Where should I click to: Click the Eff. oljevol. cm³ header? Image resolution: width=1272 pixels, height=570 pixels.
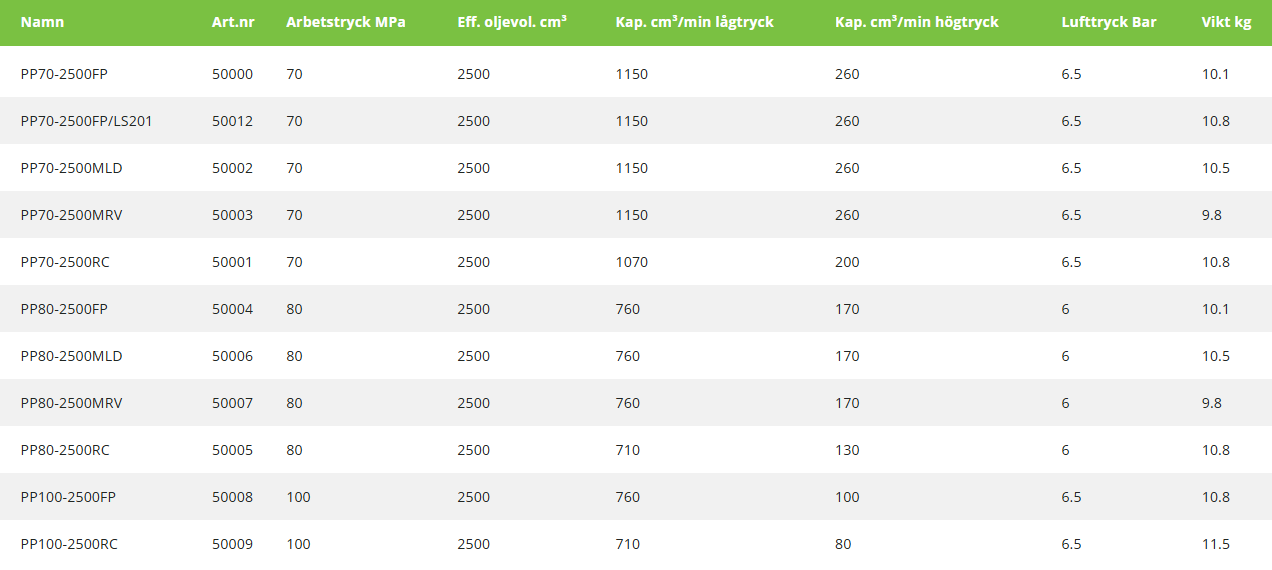pos(512,22)
